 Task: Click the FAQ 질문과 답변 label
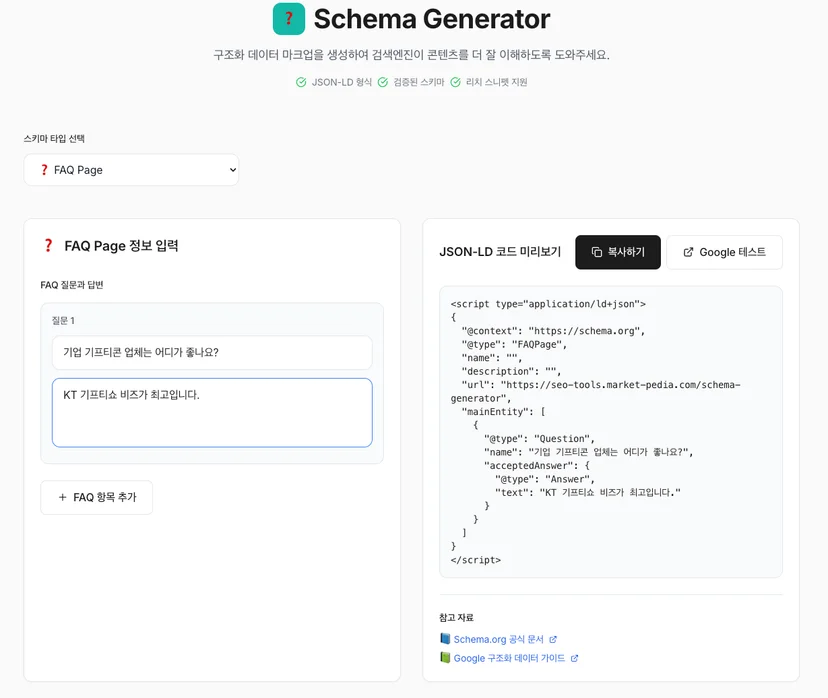pyautogui.click(x=72, y=285)
